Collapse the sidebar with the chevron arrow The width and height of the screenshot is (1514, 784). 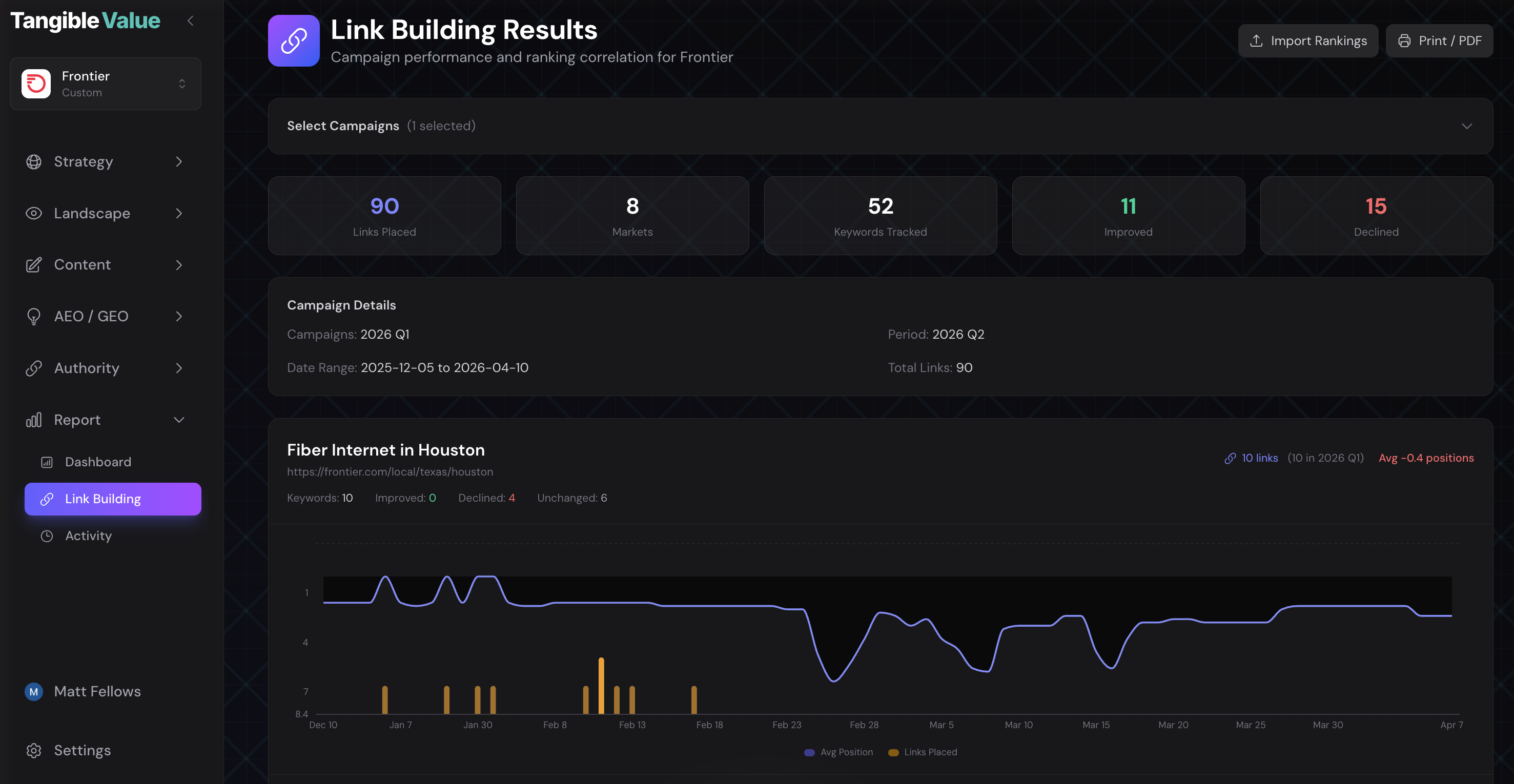(x=191, y=20)
